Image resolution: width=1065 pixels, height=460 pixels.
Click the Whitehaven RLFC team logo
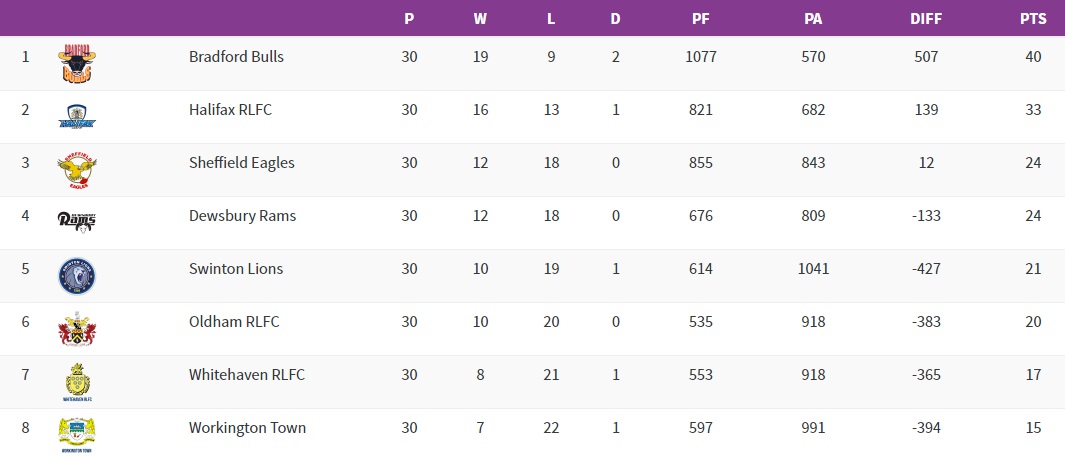click(x=77, y=382)
